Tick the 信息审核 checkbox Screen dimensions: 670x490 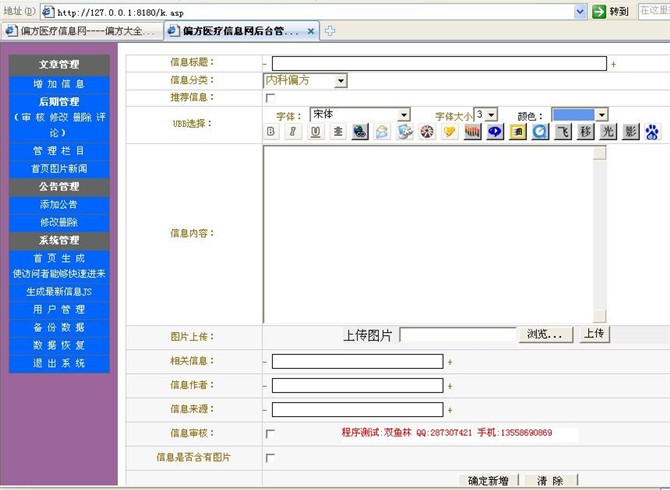270,434
